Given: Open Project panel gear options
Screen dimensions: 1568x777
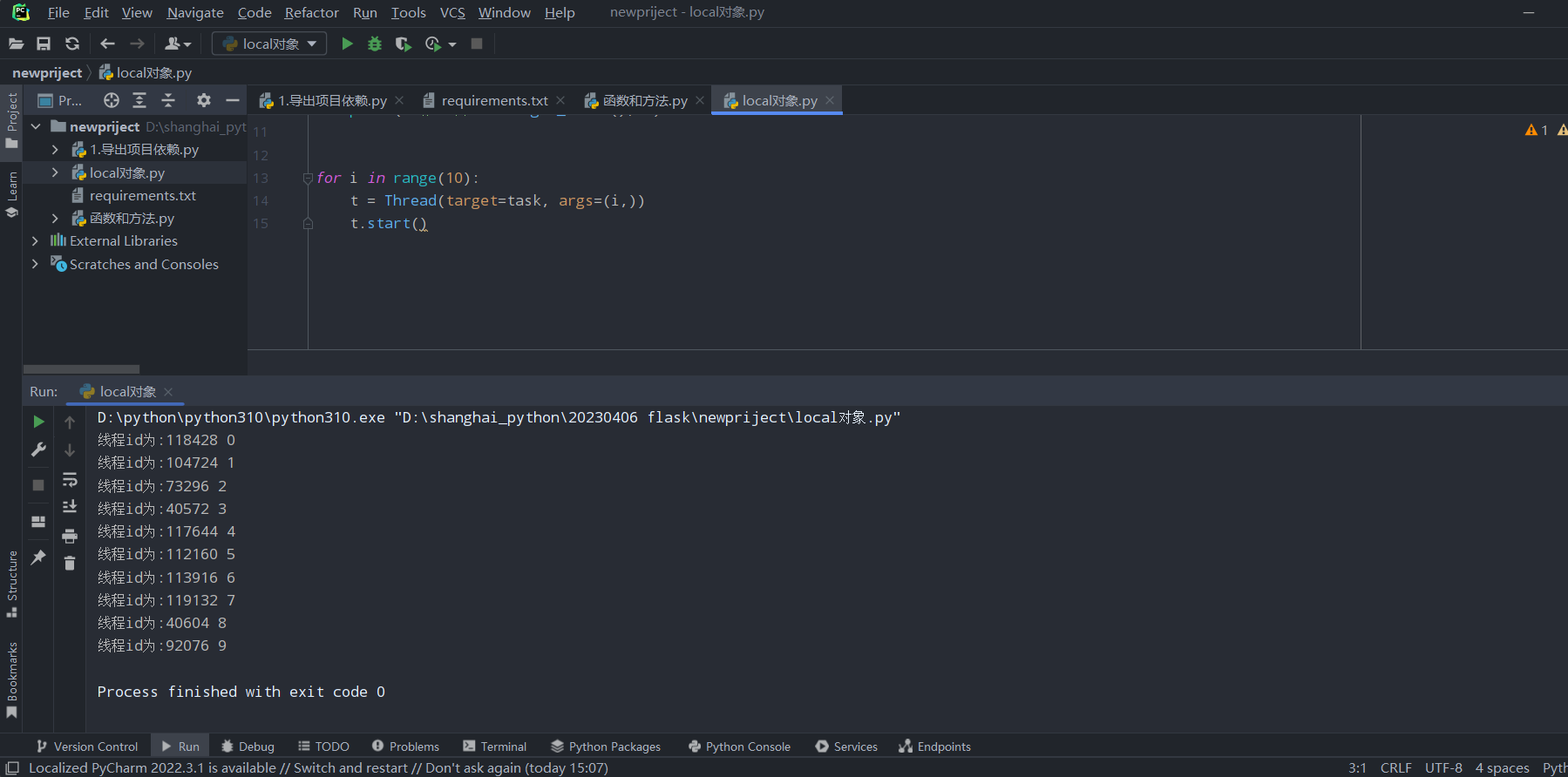Looking at the screenshot, I should click(x=204, y=100).
